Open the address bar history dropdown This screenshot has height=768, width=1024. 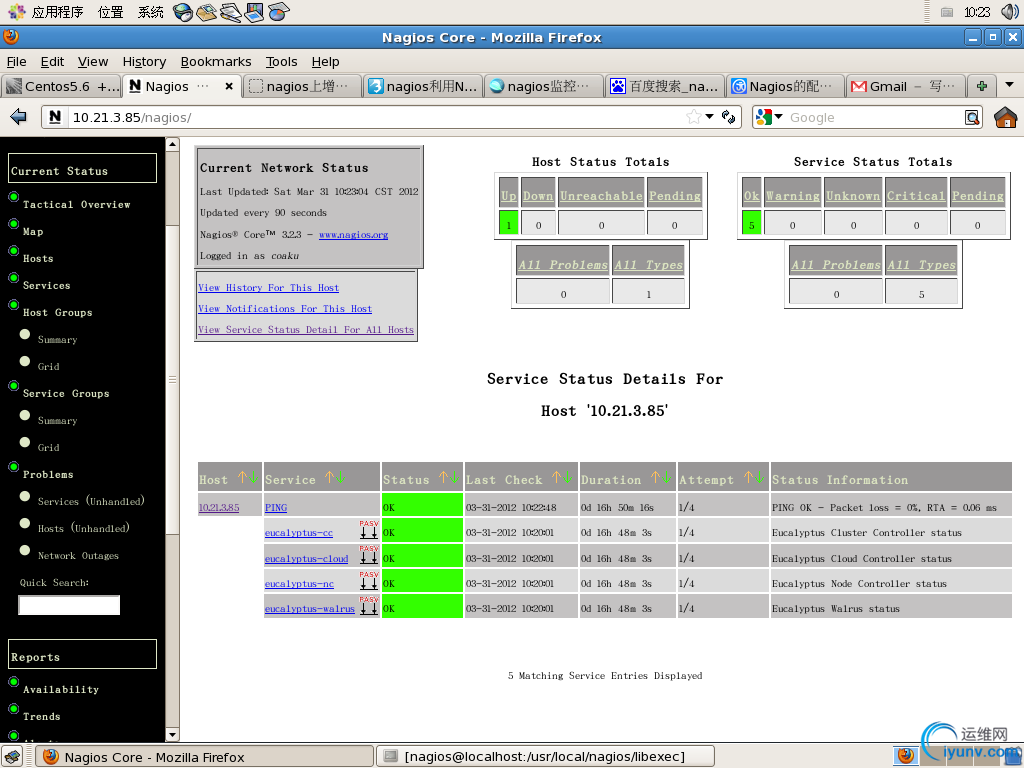coord(709,116)
